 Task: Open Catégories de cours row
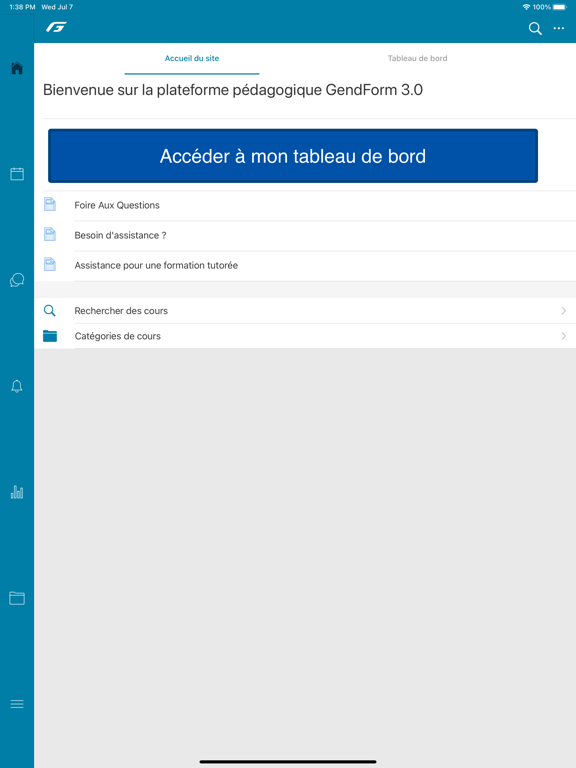coord(305,336)
